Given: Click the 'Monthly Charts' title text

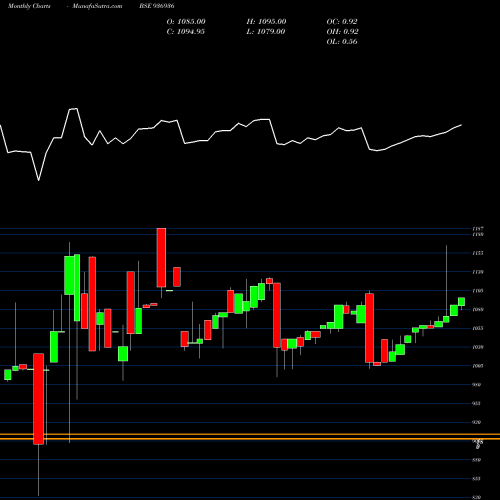Looking at the screenshot, I should tap(29, 6).
